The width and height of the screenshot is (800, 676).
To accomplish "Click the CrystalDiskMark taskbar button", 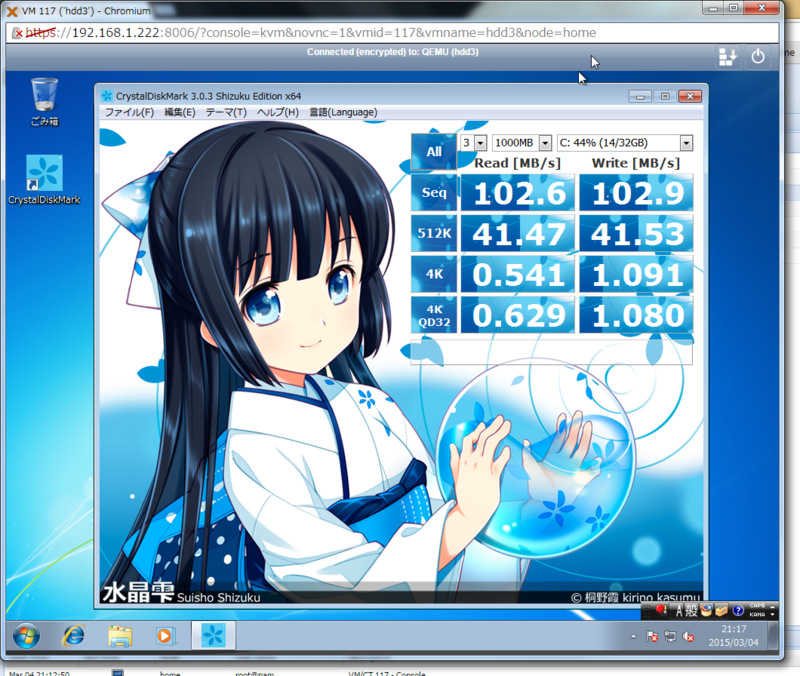I will click(213, 636).
